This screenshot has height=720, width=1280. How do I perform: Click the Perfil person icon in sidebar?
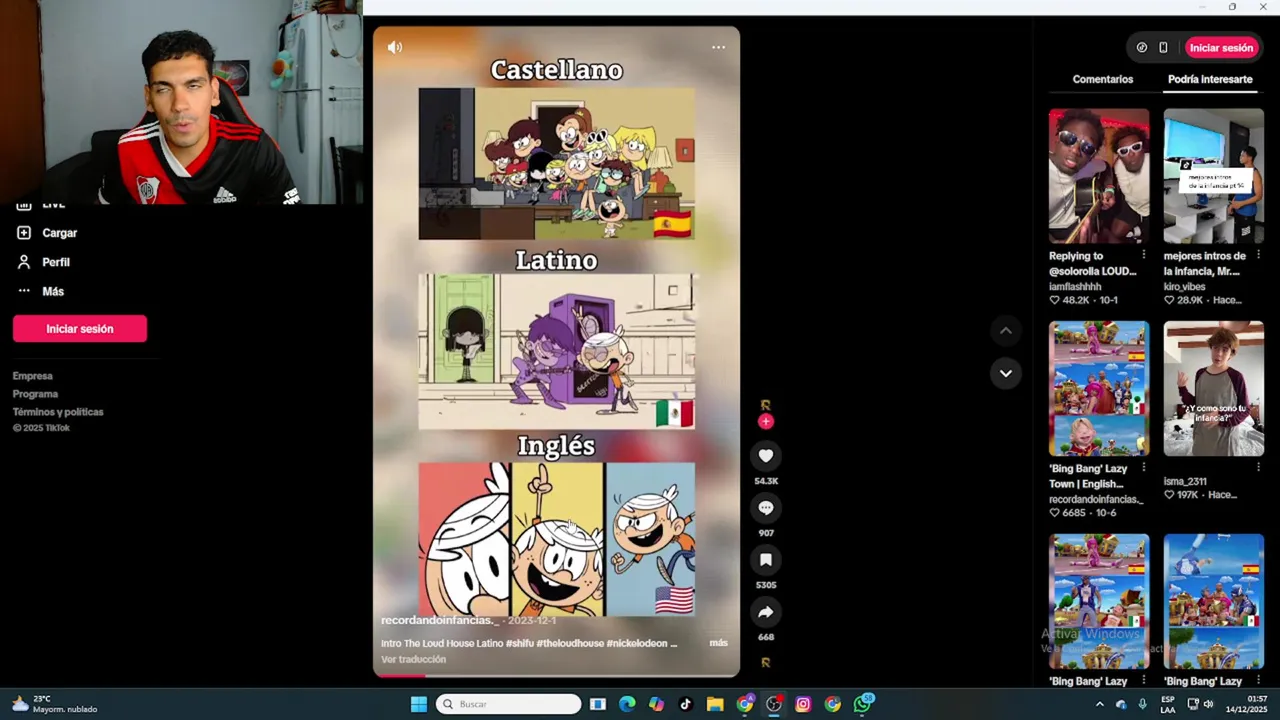[x=24, y=262]
